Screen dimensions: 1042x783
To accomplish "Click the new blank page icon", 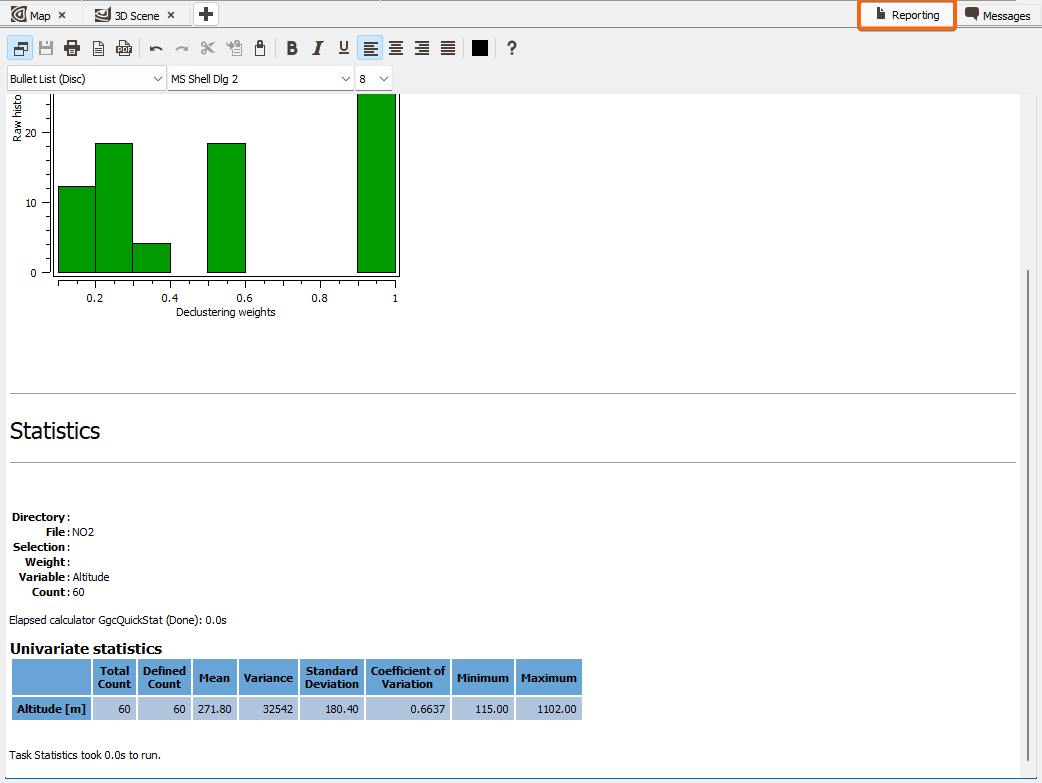I will [98, 48].
